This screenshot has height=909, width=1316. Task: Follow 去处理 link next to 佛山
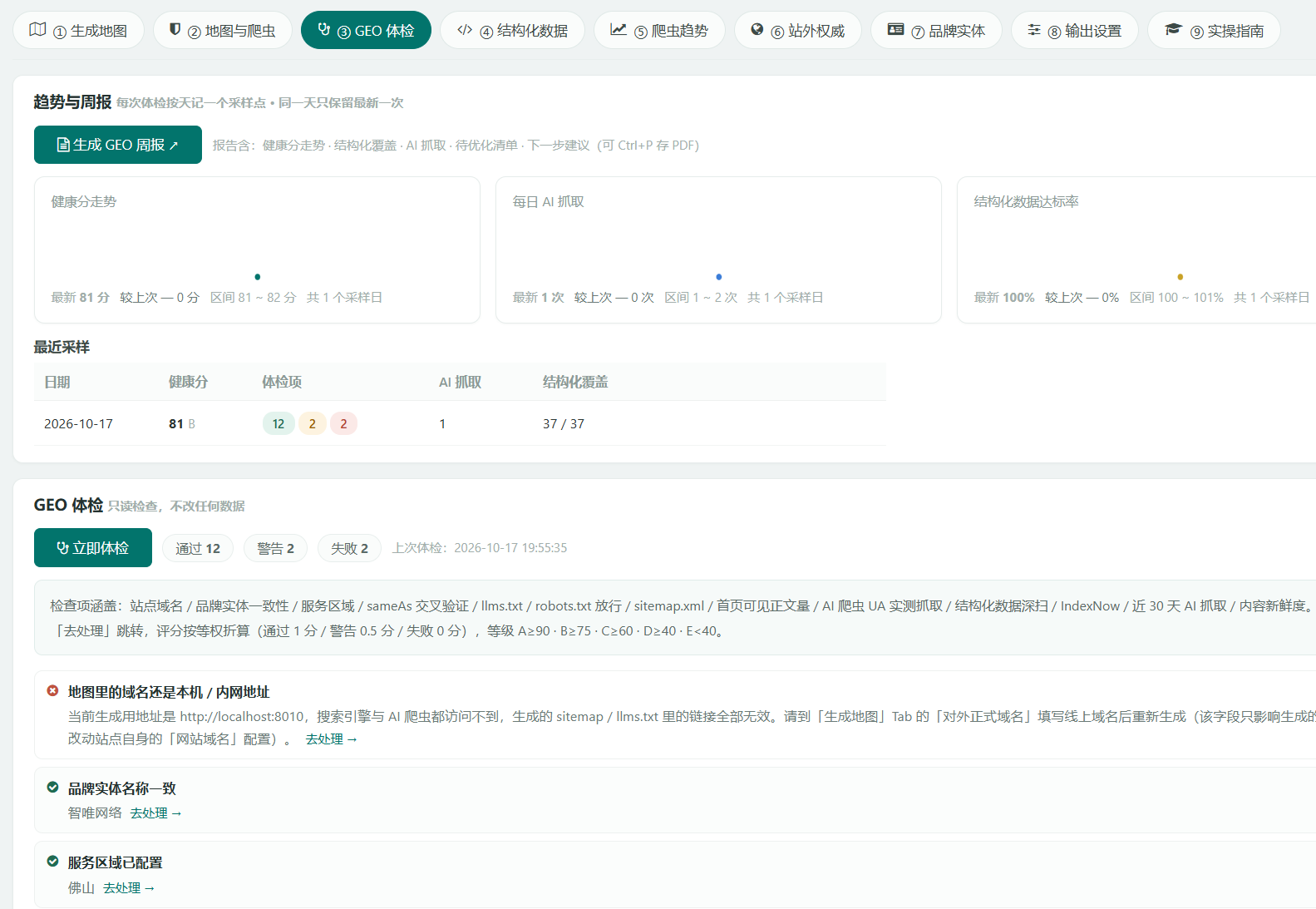[x=129, y=888]
